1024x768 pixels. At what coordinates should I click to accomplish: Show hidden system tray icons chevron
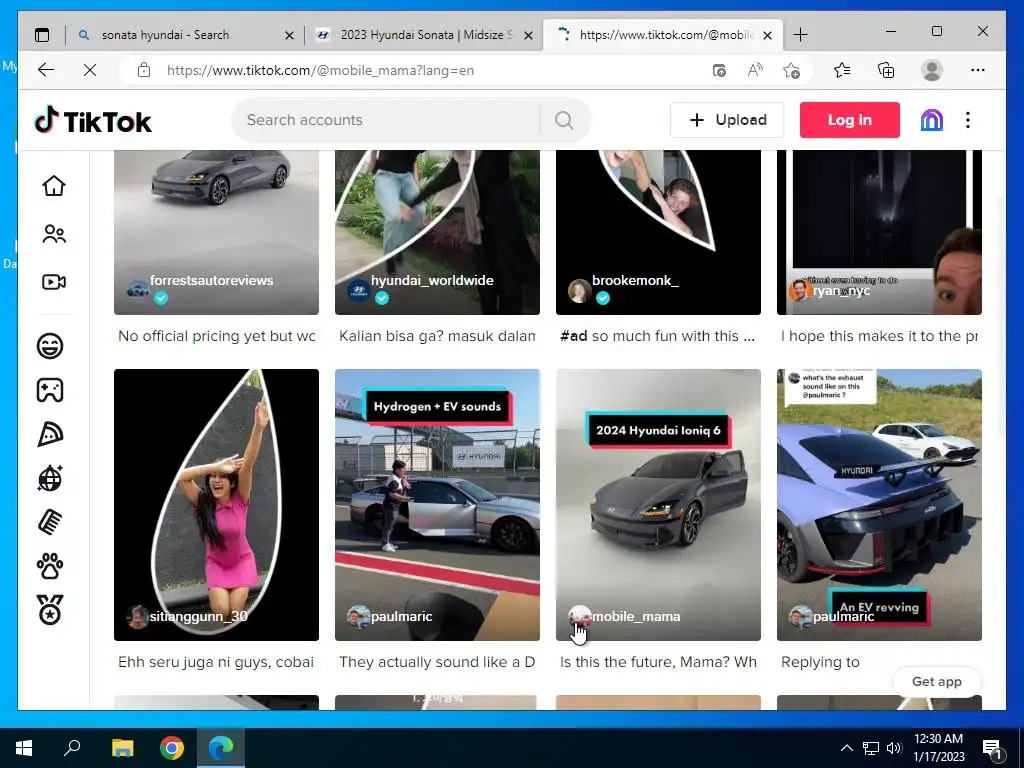(846, 748)
